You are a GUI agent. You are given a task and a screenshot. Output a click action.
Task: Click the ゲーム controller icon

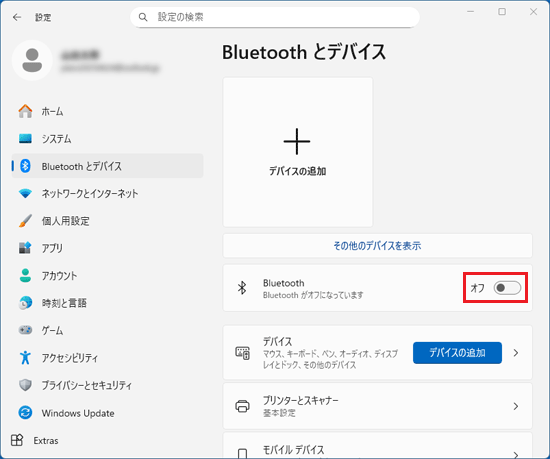click(25, 330)
